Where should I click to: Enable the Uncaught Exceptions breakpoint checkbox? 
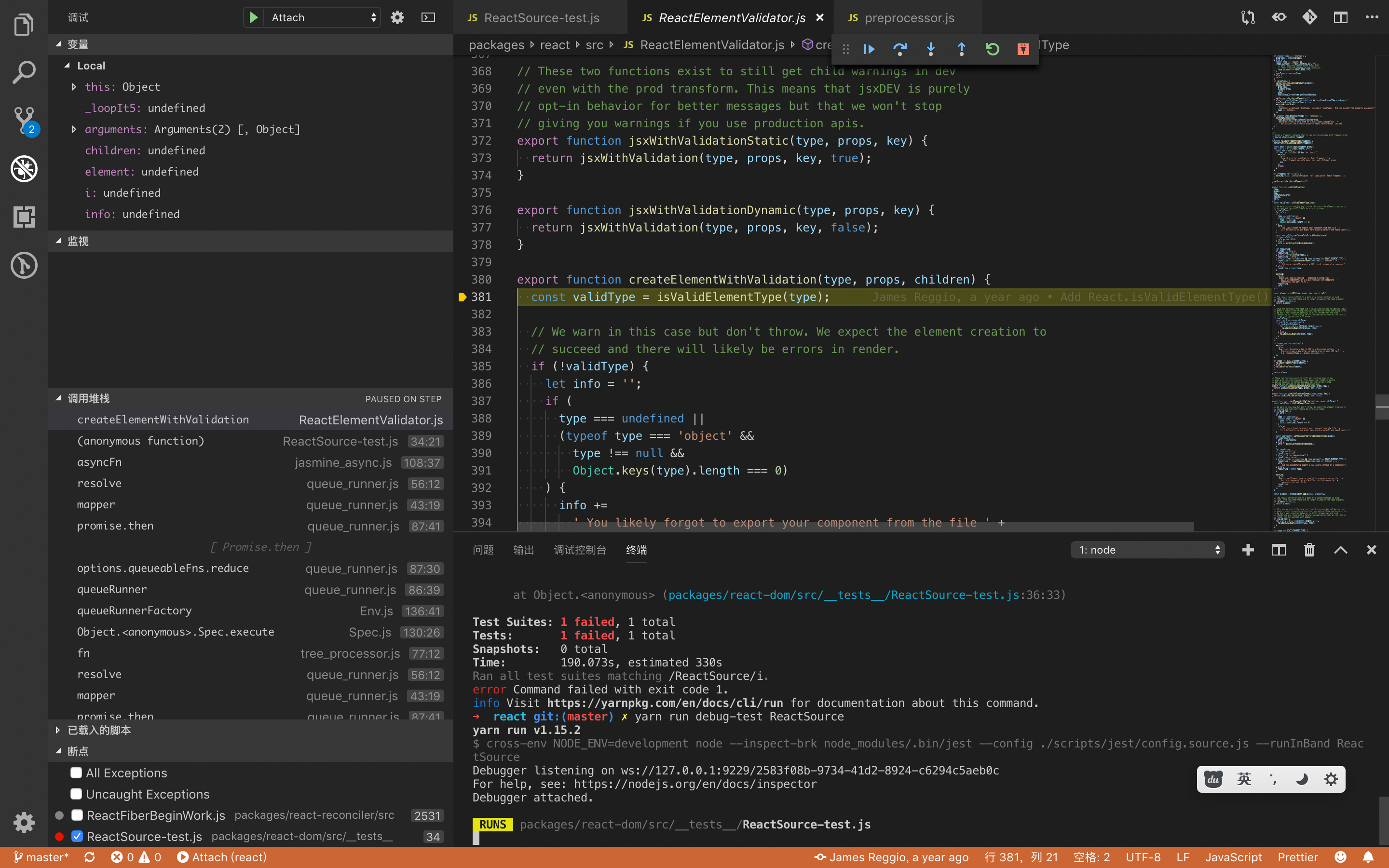pyautogui.click(x=76, y=793)
